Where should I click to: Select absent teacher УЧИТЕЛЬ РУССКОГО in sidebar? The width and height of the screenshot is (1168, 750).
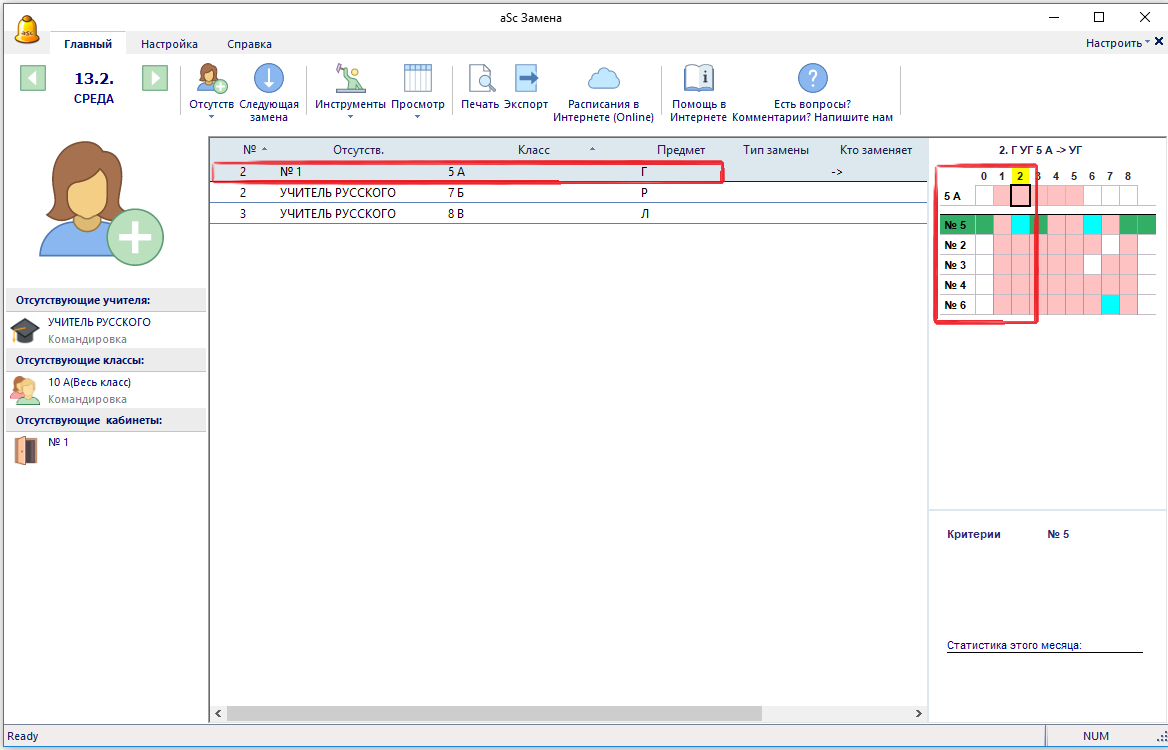(99, 322)
